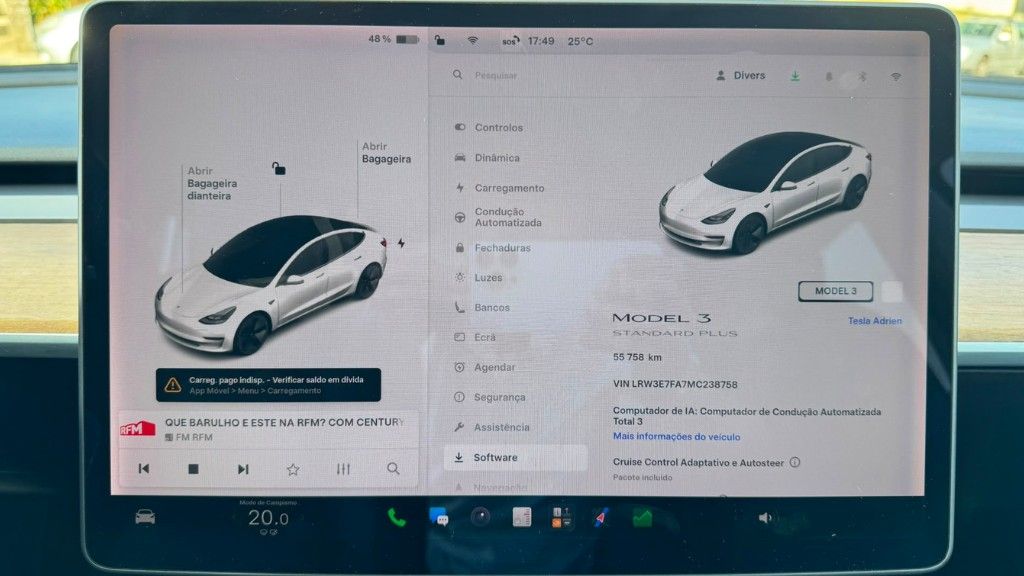
Task: Tap the 48 % battery indicator
Action: [x=393, y=40]
